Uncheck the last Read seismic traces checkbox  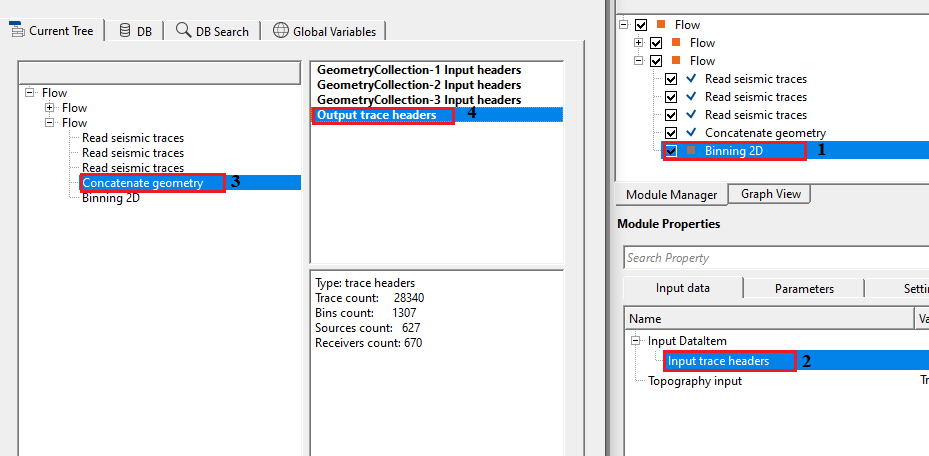(671, 115)
